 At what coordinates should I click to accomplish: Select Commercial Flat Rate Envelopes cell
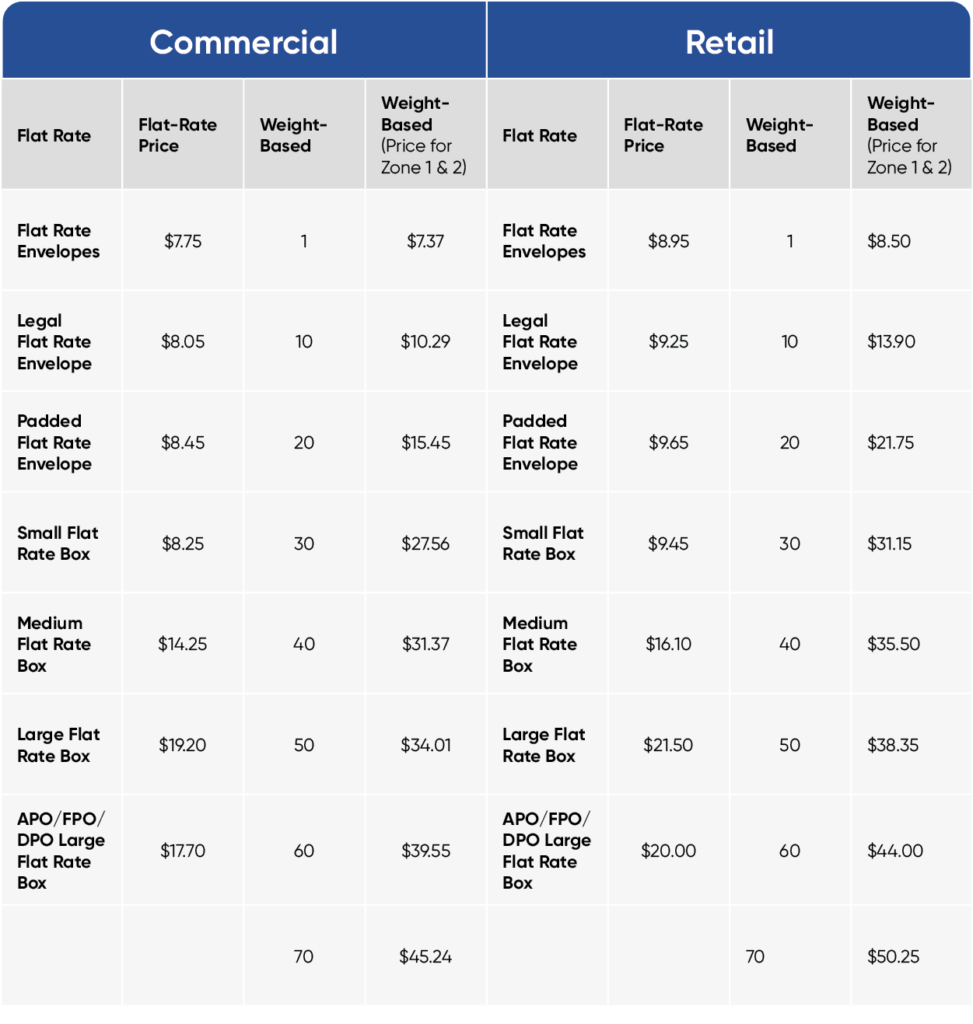[59, 241]
